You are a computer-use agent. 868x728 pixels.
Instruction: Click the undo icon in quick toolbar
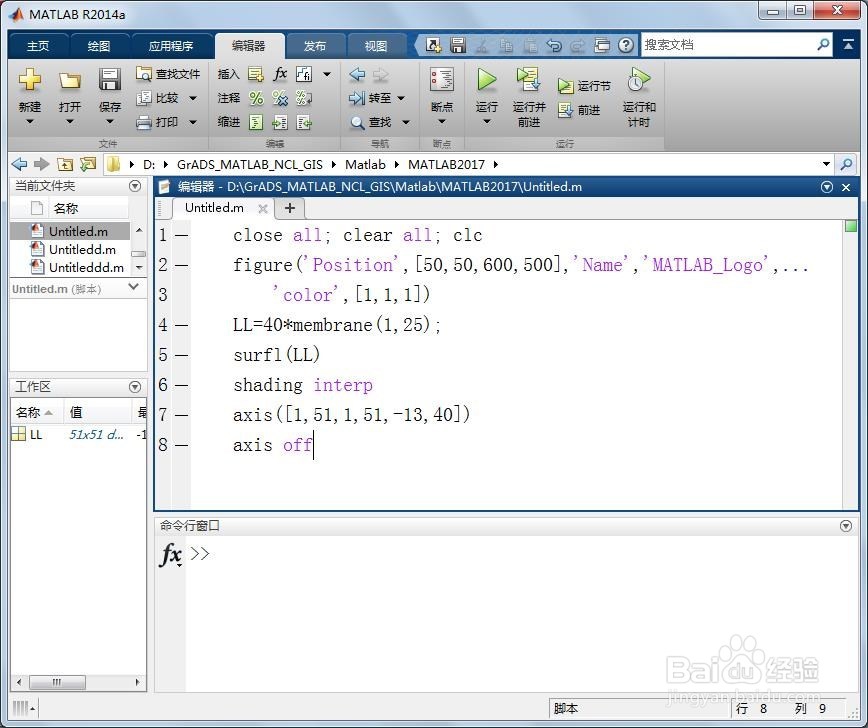554,45
